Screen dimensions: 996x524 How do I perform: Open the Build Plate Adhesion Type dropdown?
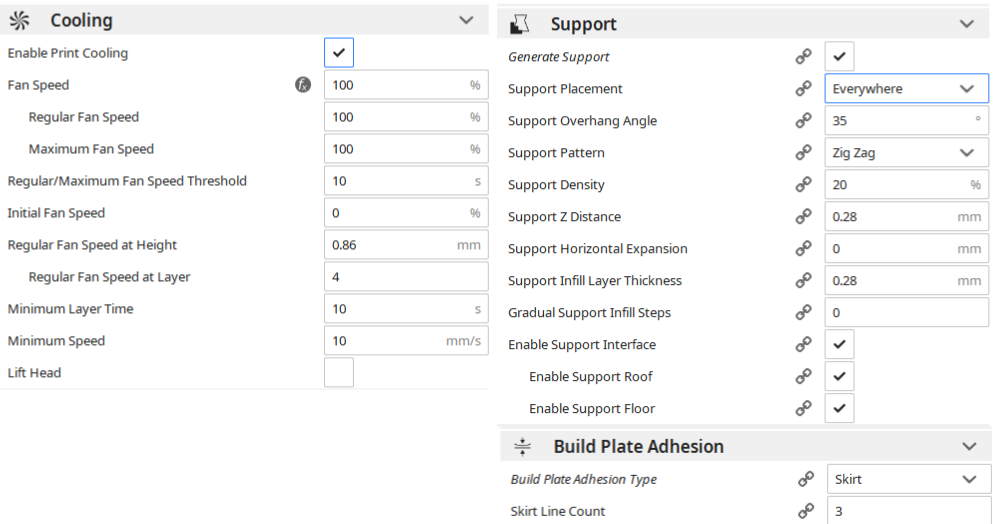906,479
